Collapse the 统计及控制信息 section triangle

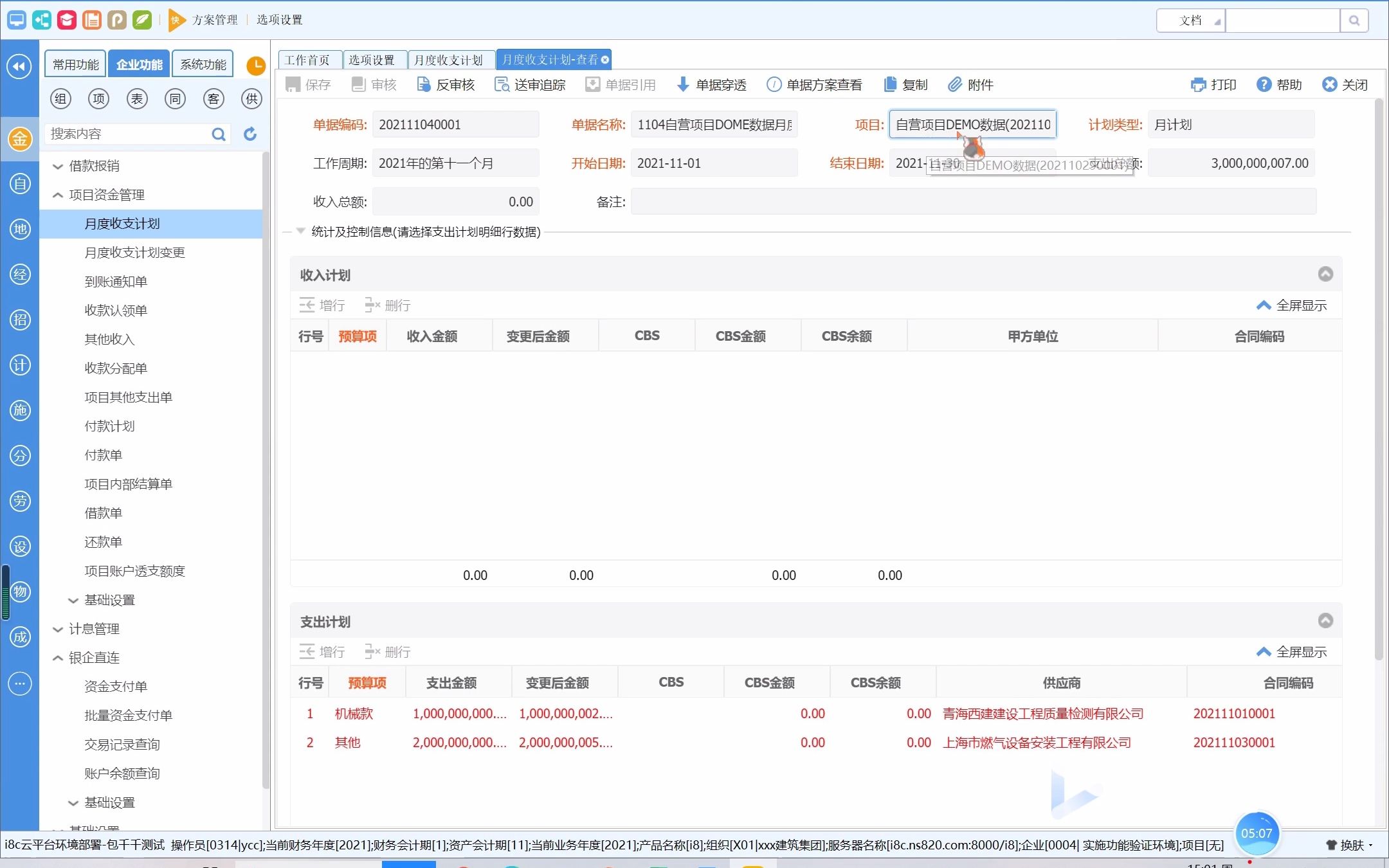pyautogui.click(x=300, y=231)
